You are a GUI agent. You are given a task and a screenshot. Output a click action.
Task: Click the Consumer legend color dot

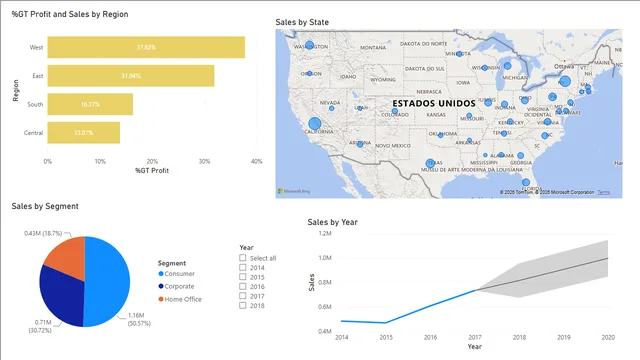point(161,273)
